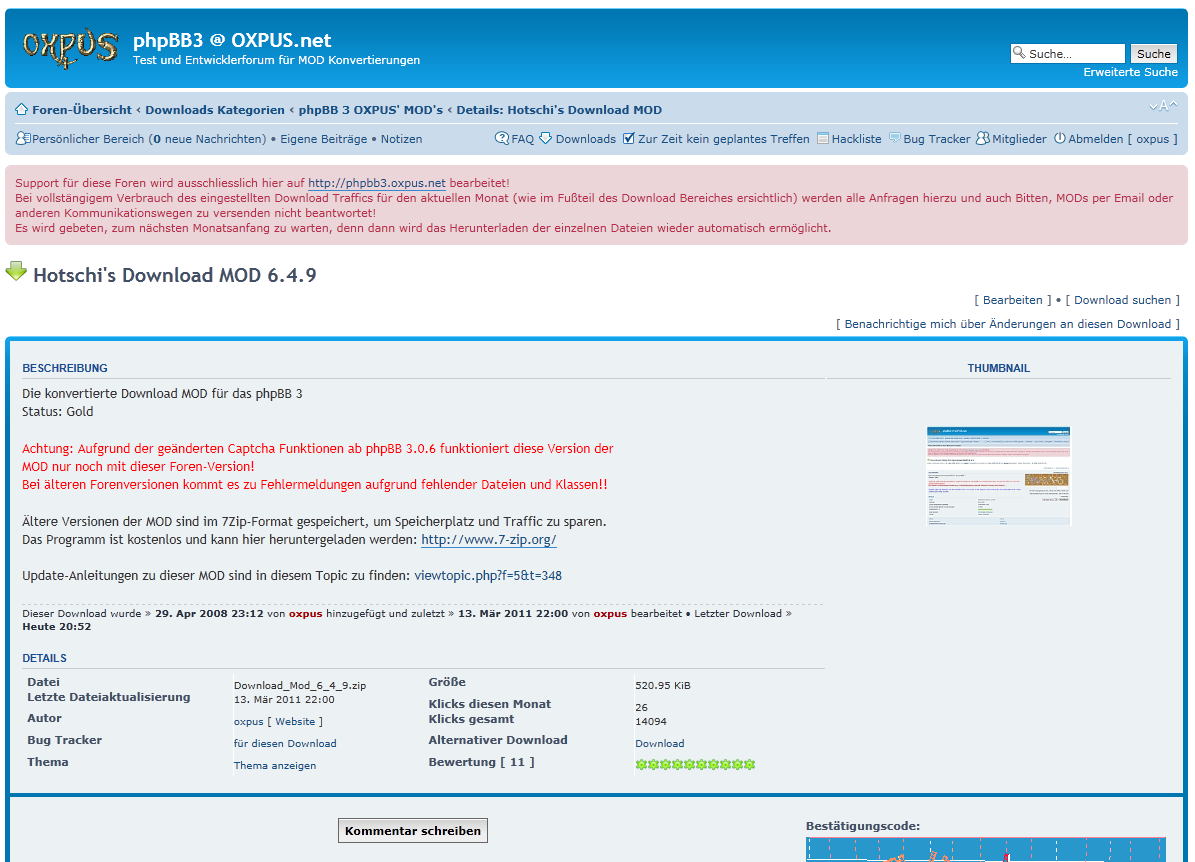Image resolution: width=1195 pixels, height=862 pixels.
Task: Click the Persönlicher Bereich user icon
Action: tap(23, 139)
